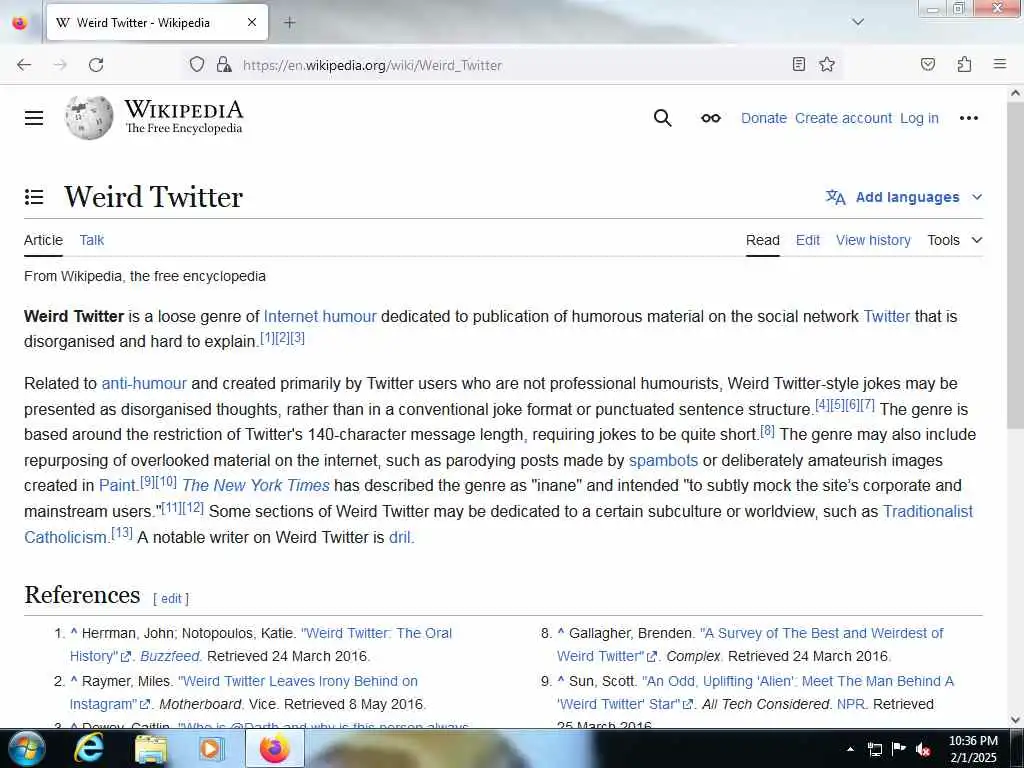This screenshot has width=1024, height=768.
Task: Click the network tray icon
Action: pos(874,749)
